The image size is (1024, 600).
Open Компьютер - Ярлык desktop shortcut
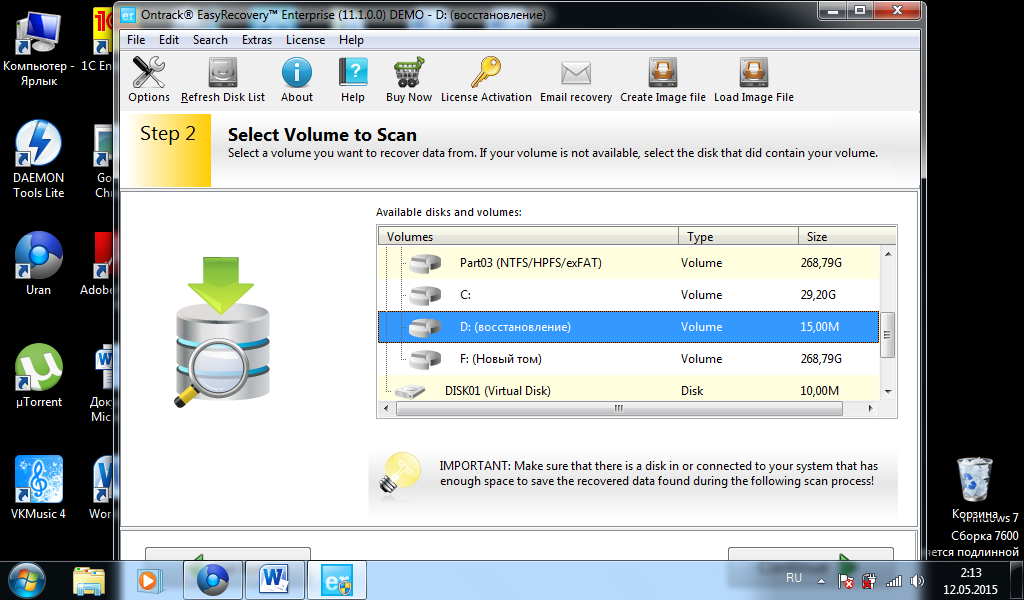(x=39, y=49)
